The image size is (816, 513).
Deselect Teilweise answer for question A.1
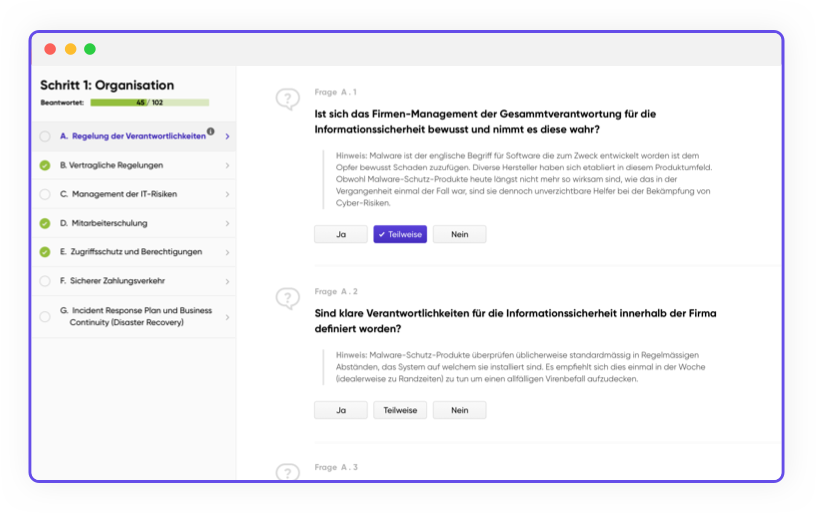(x=400, y=234)
